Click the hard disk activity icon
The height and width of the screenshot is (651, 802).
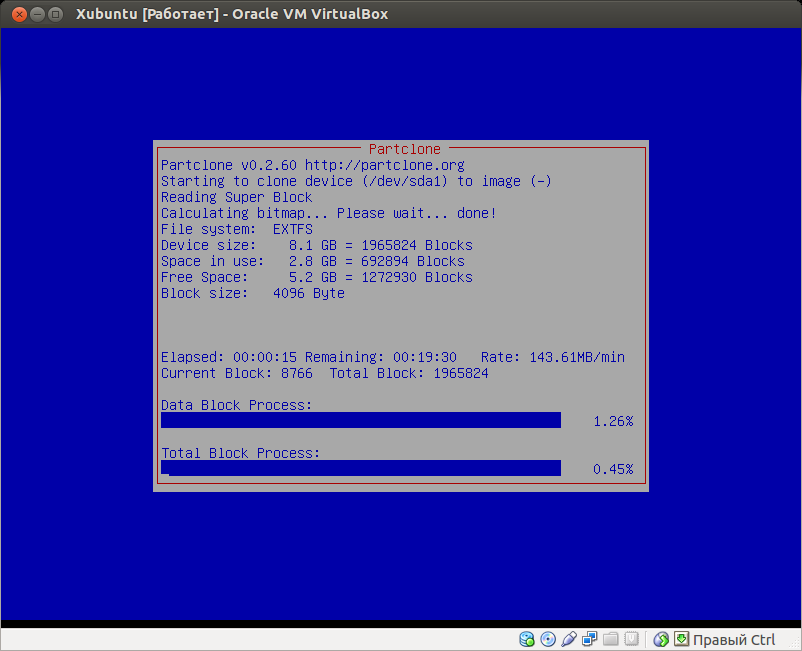(527, 639)
